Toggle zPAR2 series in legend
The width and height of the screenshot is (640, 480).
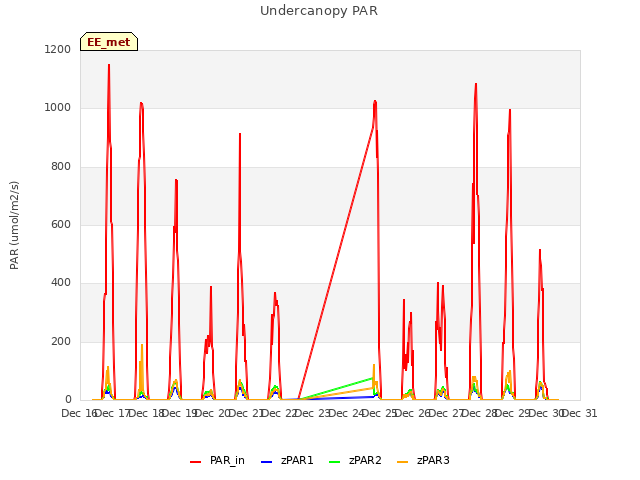[x=355, y=460]
